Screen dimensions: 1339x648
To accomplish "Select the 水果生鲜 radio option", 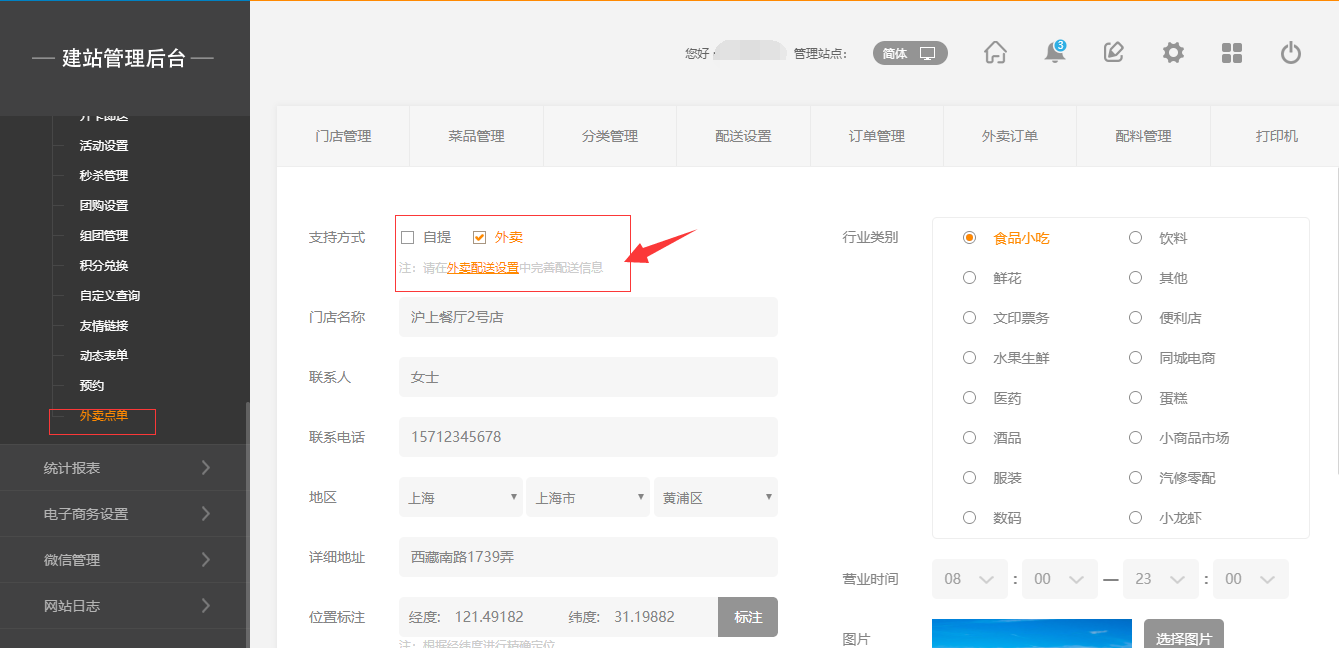I will 969,358.
